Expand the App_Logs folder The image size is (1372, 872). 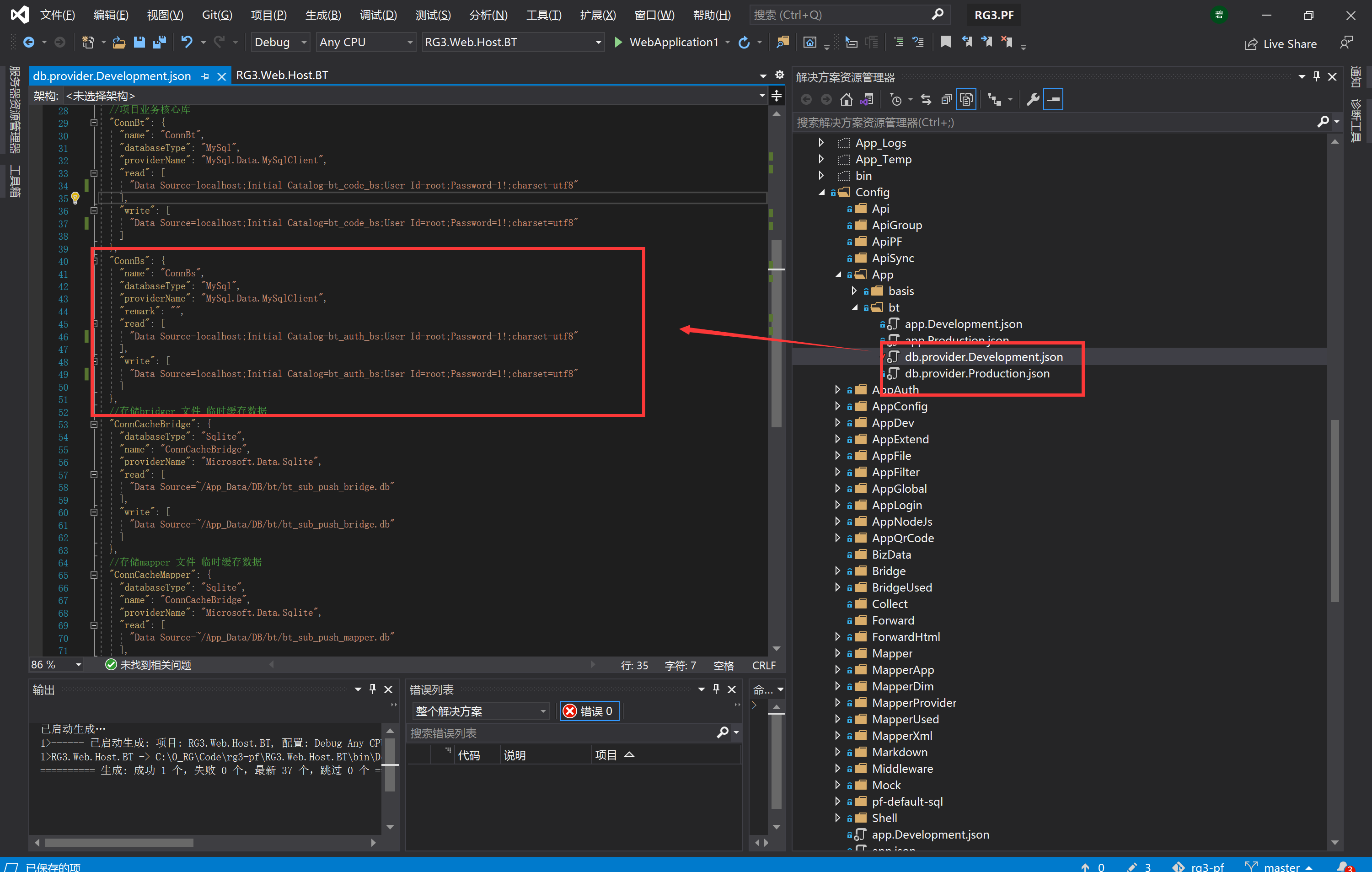tap(821, 142)
